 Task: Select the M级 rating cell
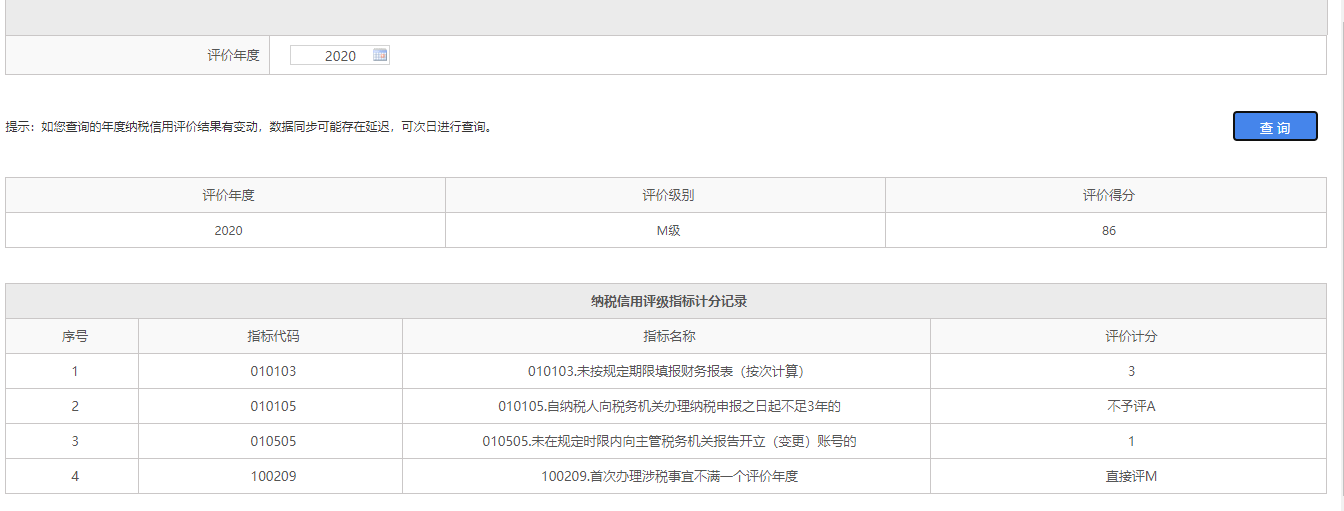point(667,230)
